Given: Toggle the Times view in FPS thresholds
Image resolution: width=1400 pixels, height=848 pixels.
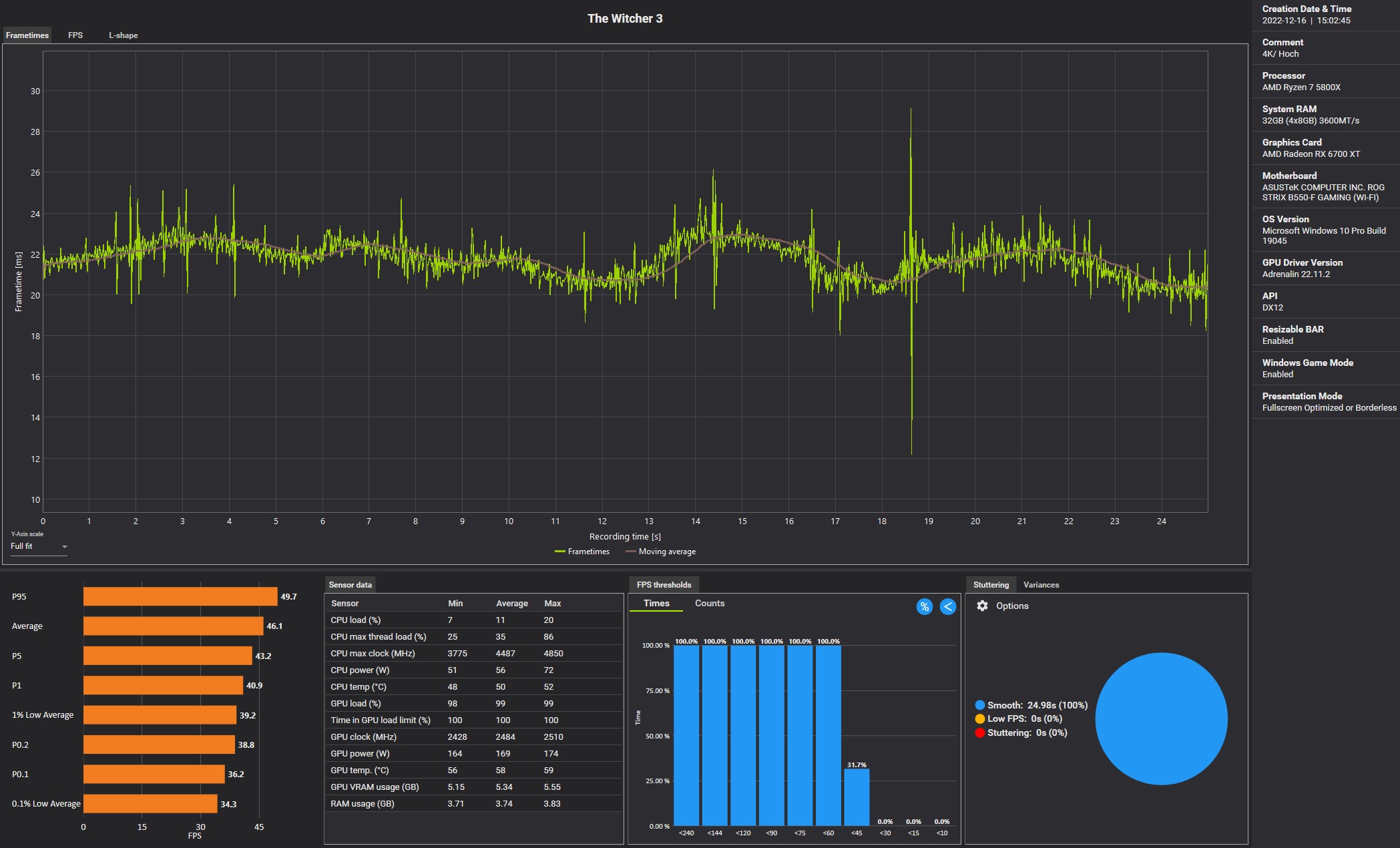Looking at the screenshot, I should [x=655, y=602].
